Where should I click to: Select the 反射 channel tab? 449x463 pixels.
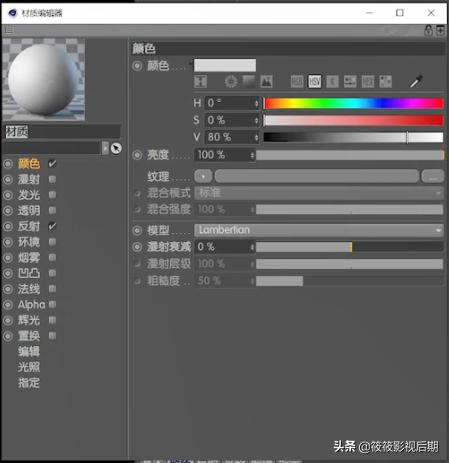coord(29,226)
